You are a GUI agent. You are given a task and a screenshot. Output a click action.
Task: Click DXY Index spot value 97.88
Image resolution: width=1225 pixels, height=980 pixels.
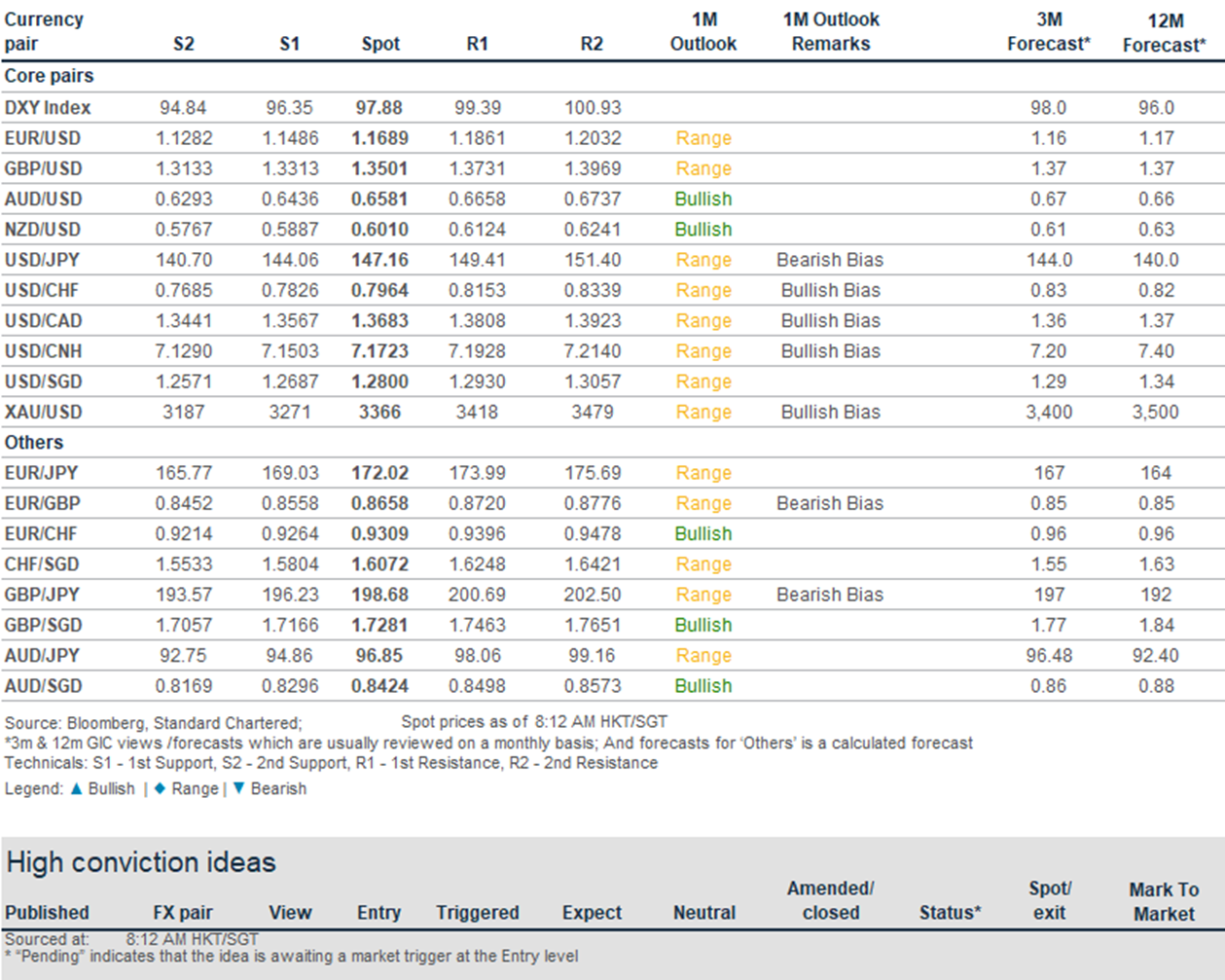(x=379, y=107)
